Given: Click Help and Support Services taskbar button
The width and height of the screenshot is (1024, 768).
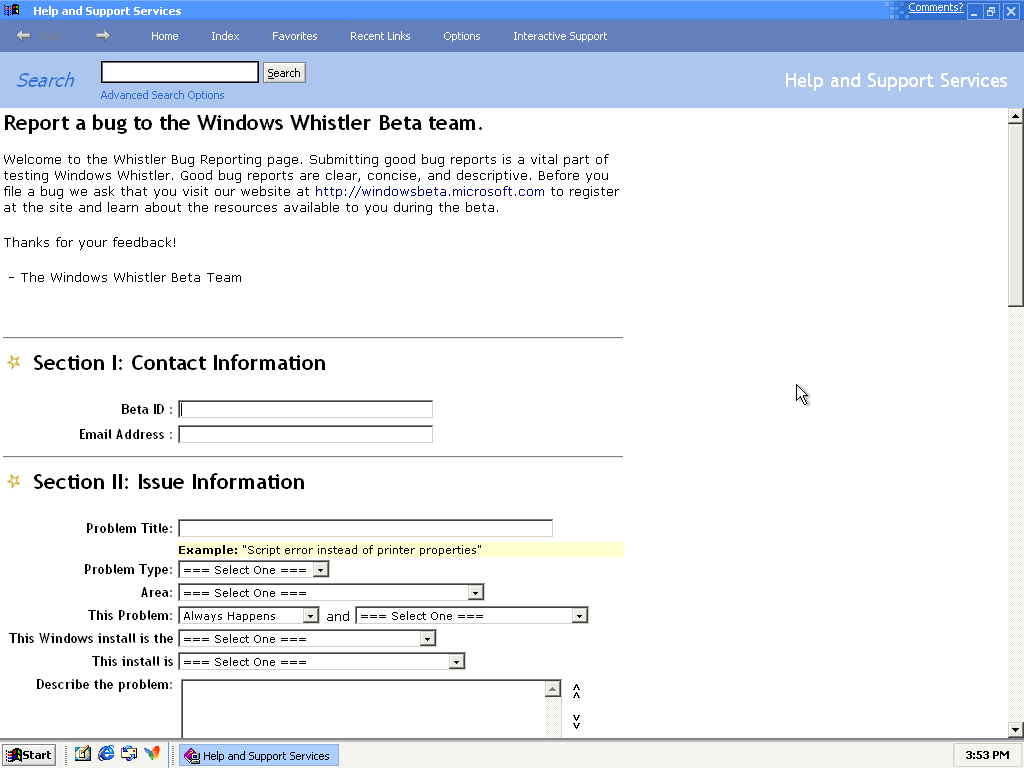Looking at the screenshot, I should (x=259, y=756).
